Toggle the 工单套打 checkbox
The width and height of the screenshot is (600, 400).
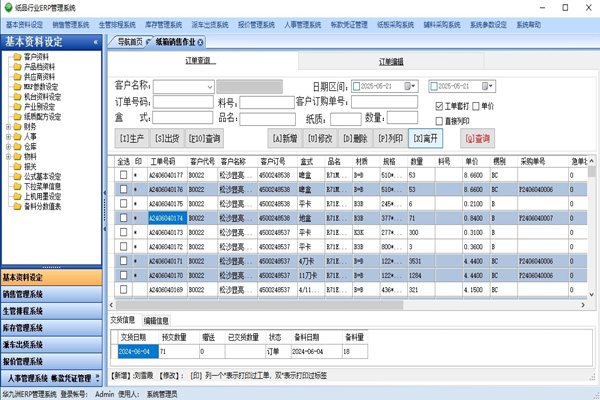pyautogui.click(x=439, y=106)
